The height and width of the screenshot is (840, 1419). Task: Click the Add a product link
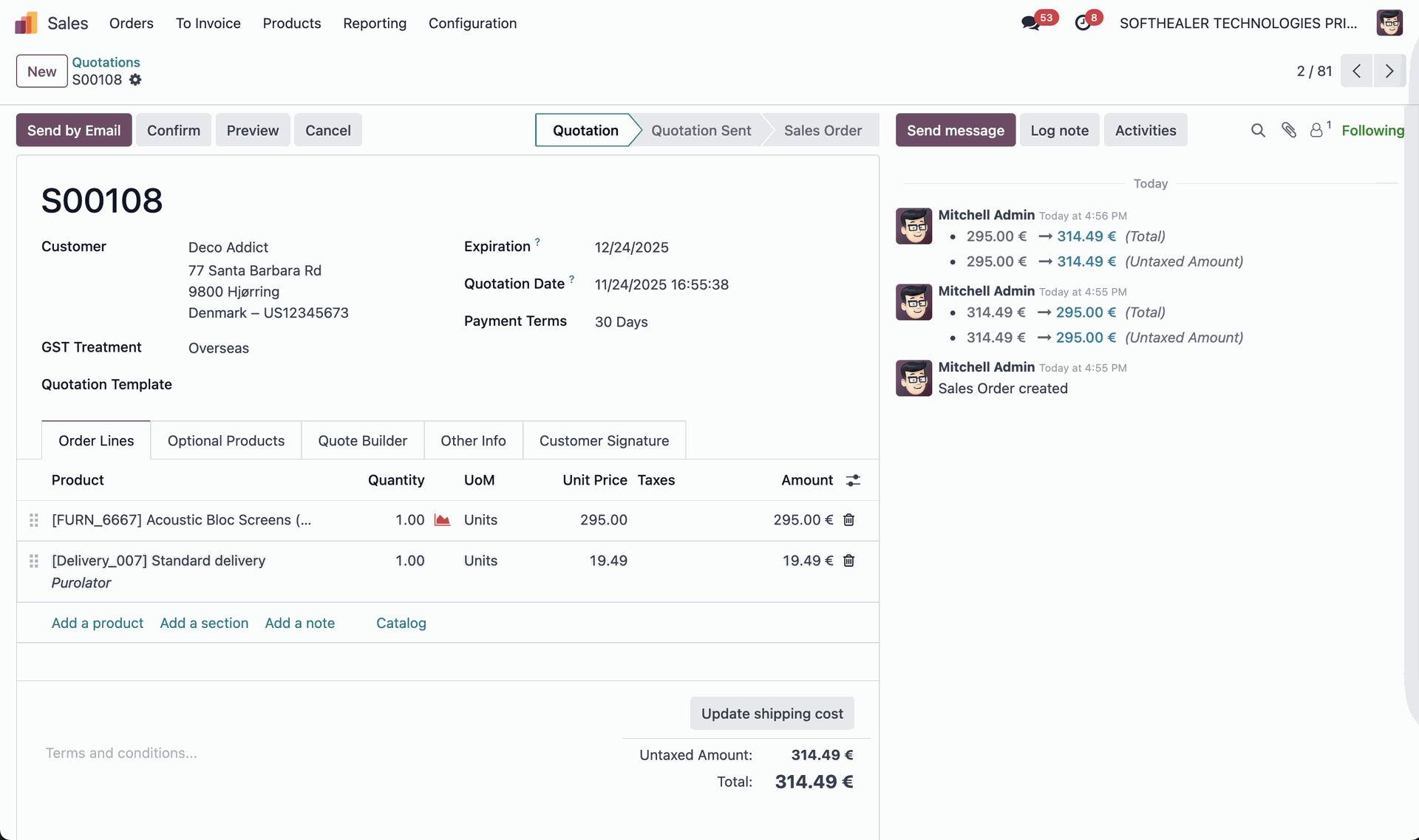pyautogui.click(x=98, y=623)
